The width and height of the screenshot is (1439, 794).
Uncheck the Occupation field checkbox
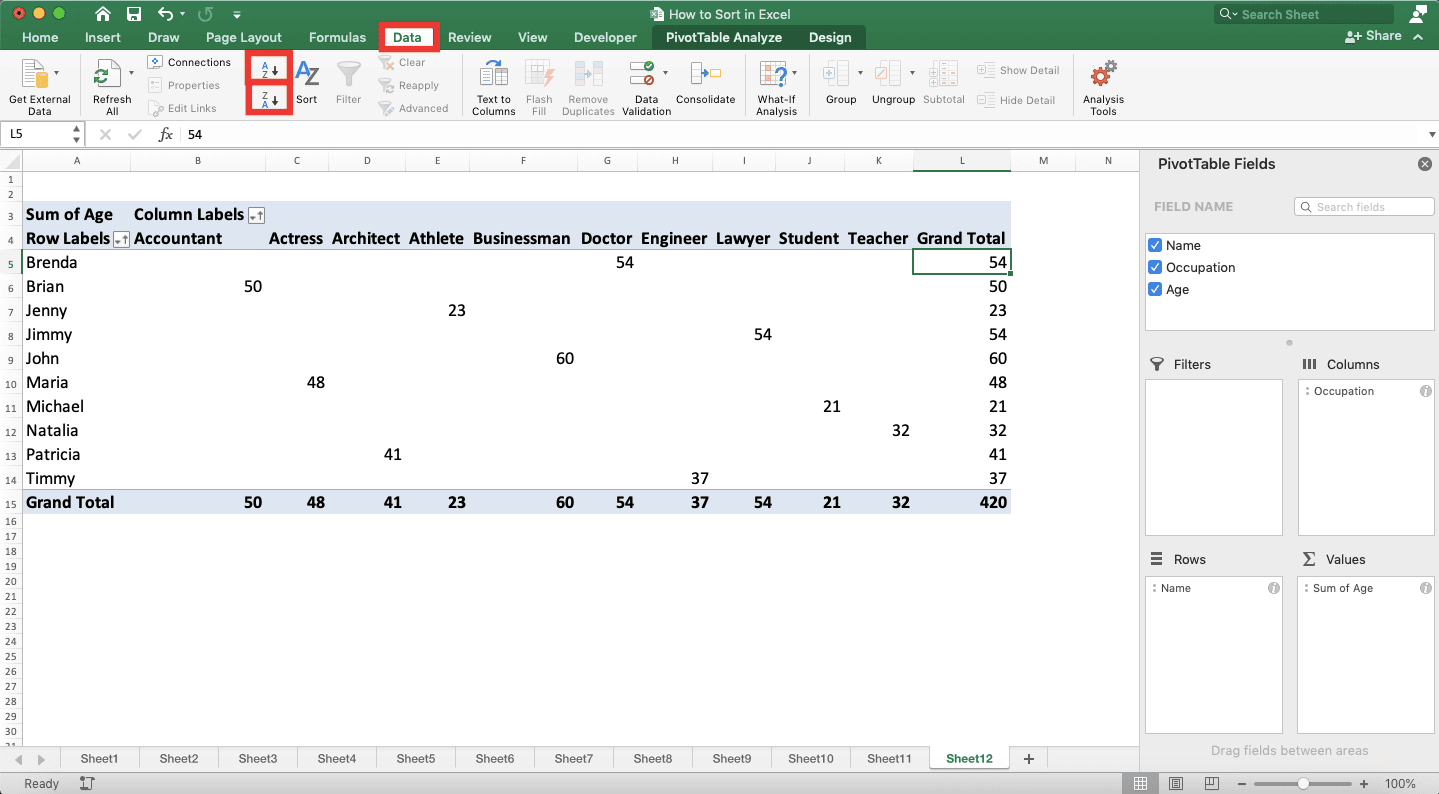[1156, 267]
